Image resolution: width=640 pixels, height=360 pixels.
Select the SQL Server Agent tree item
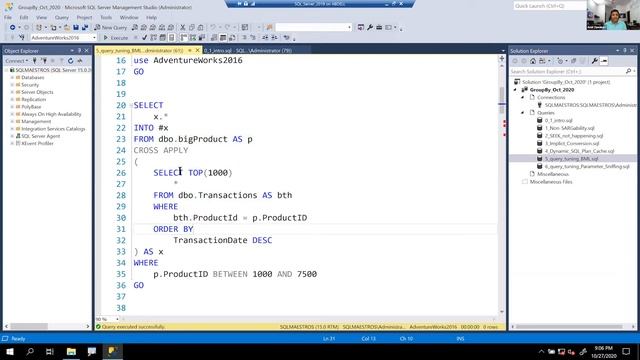click(40, 136)
